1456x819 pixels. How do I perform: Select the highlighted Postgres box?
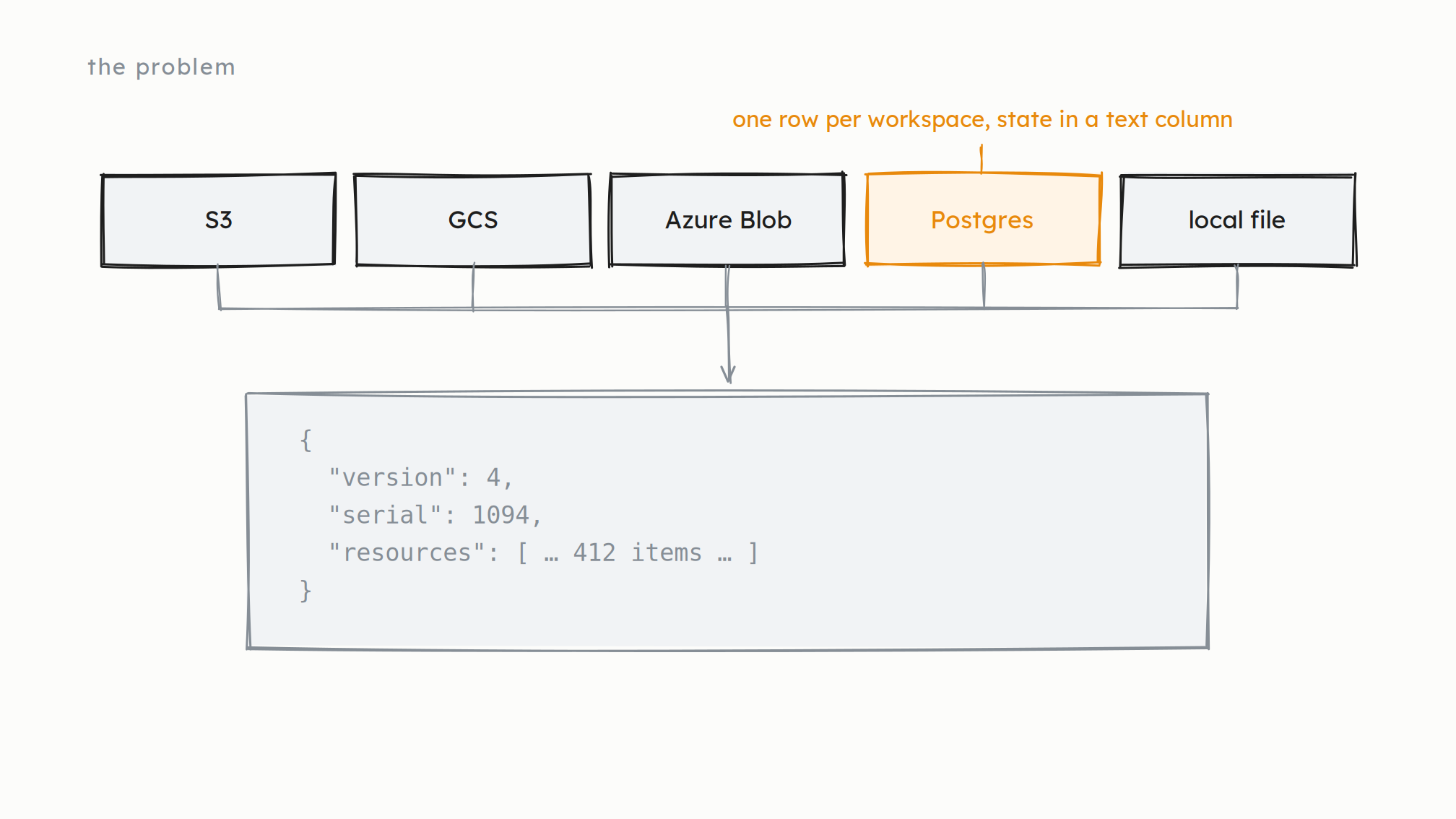983,220
